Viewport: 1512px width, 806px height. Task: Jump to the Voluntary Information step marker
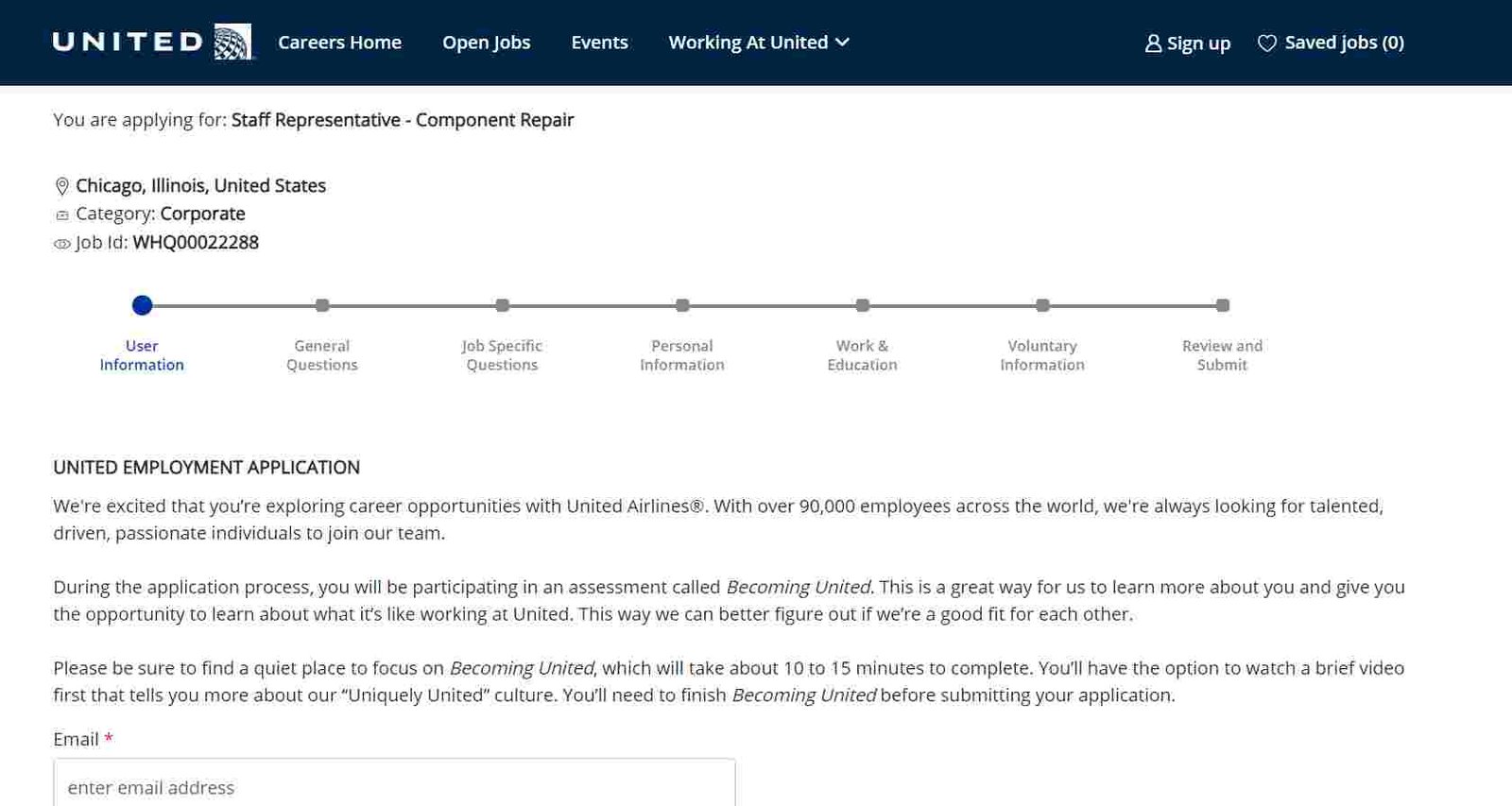pyautogui.click(x=1042, y=305)
